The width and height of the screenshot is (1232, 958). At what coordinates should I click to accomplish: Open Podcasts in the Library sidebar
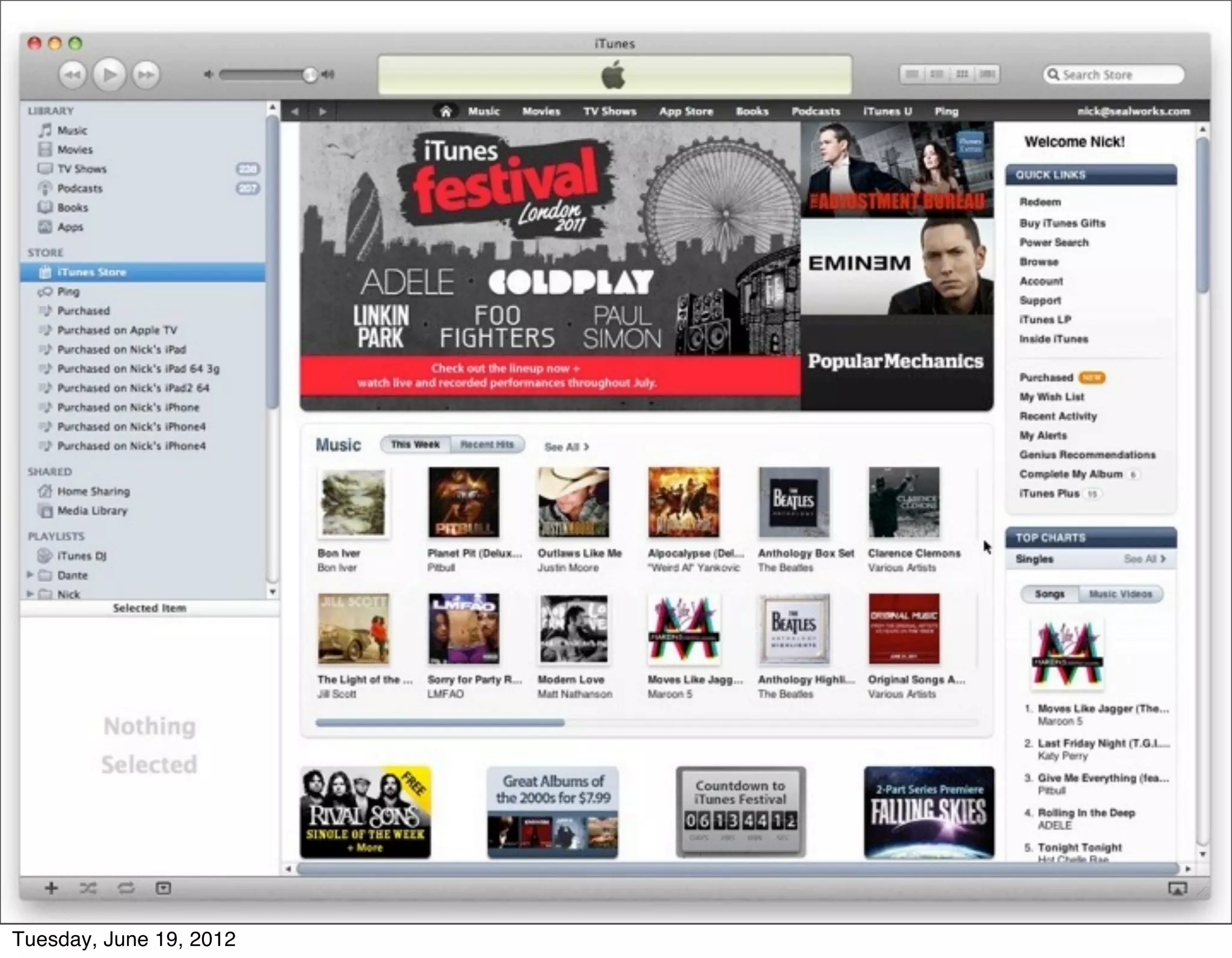pos(79,188)
